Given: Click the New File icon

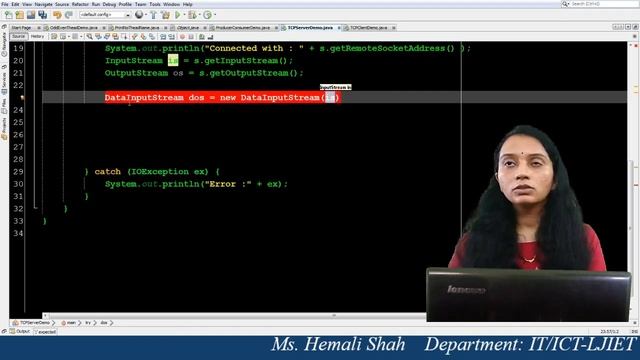Looking at the screenshot, I should point(8,15).
